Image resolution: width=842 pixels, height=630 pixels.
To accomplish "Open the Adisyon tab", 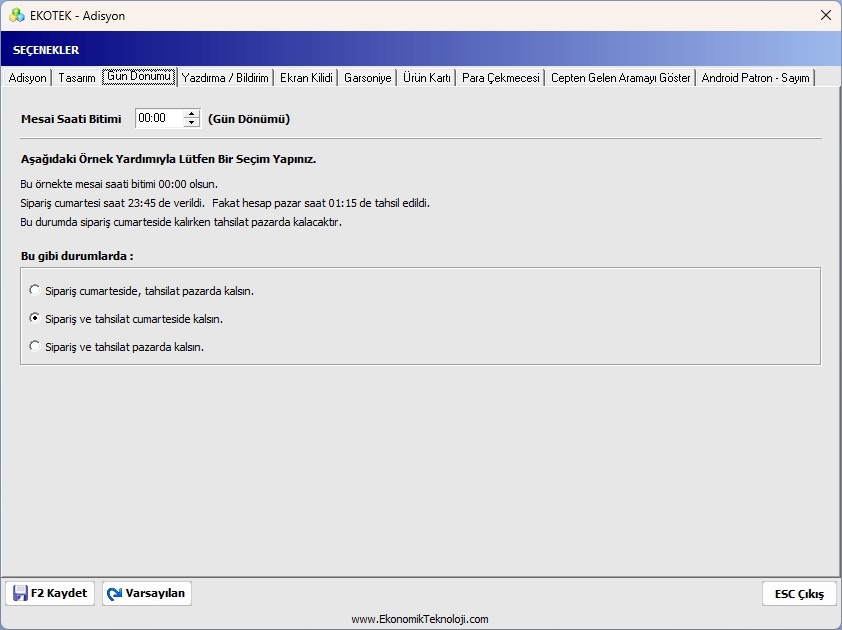I will click(x=27, y=78).
